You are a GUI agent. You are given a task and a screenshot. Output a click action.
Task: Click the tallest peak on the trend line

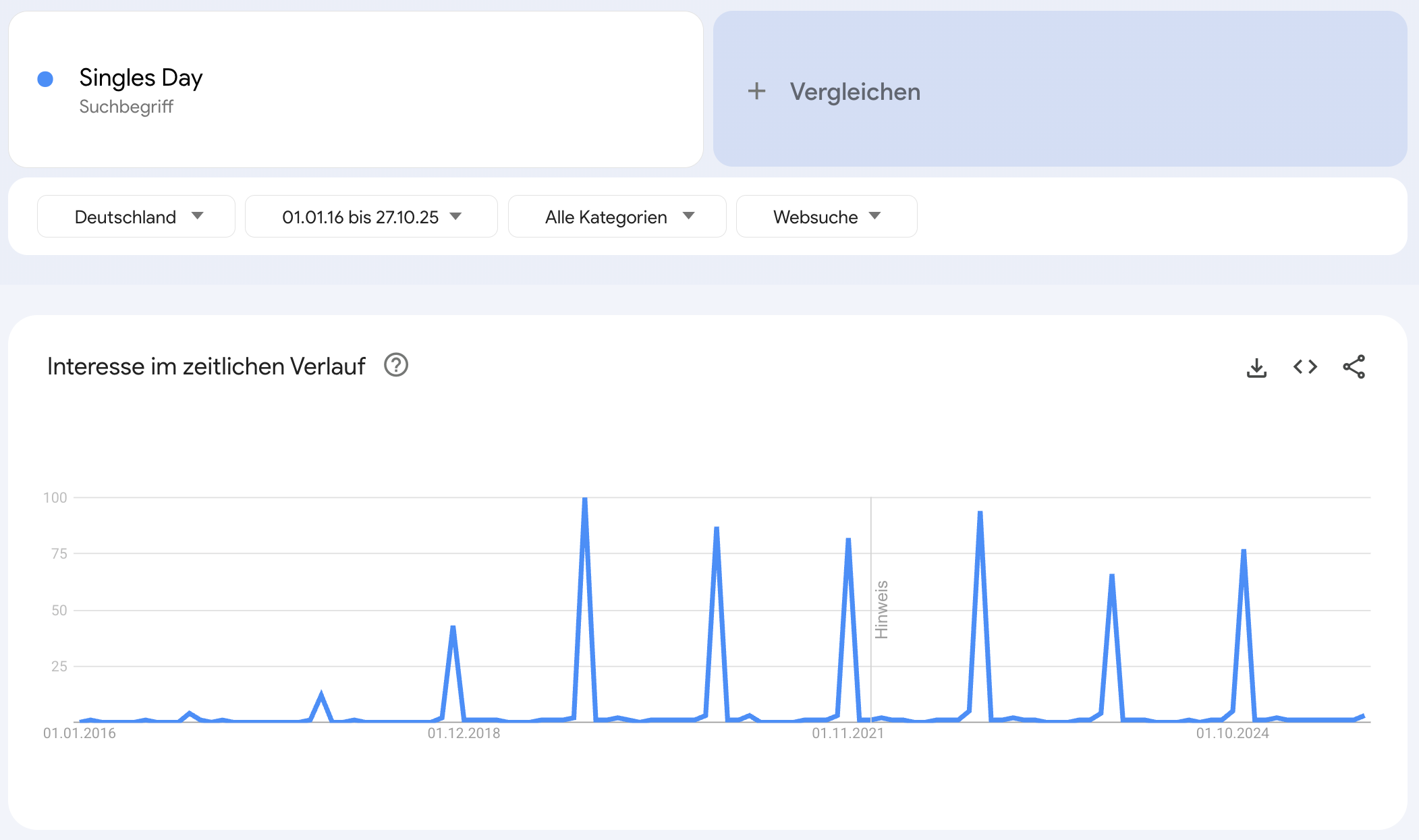[x=584, y=499]
